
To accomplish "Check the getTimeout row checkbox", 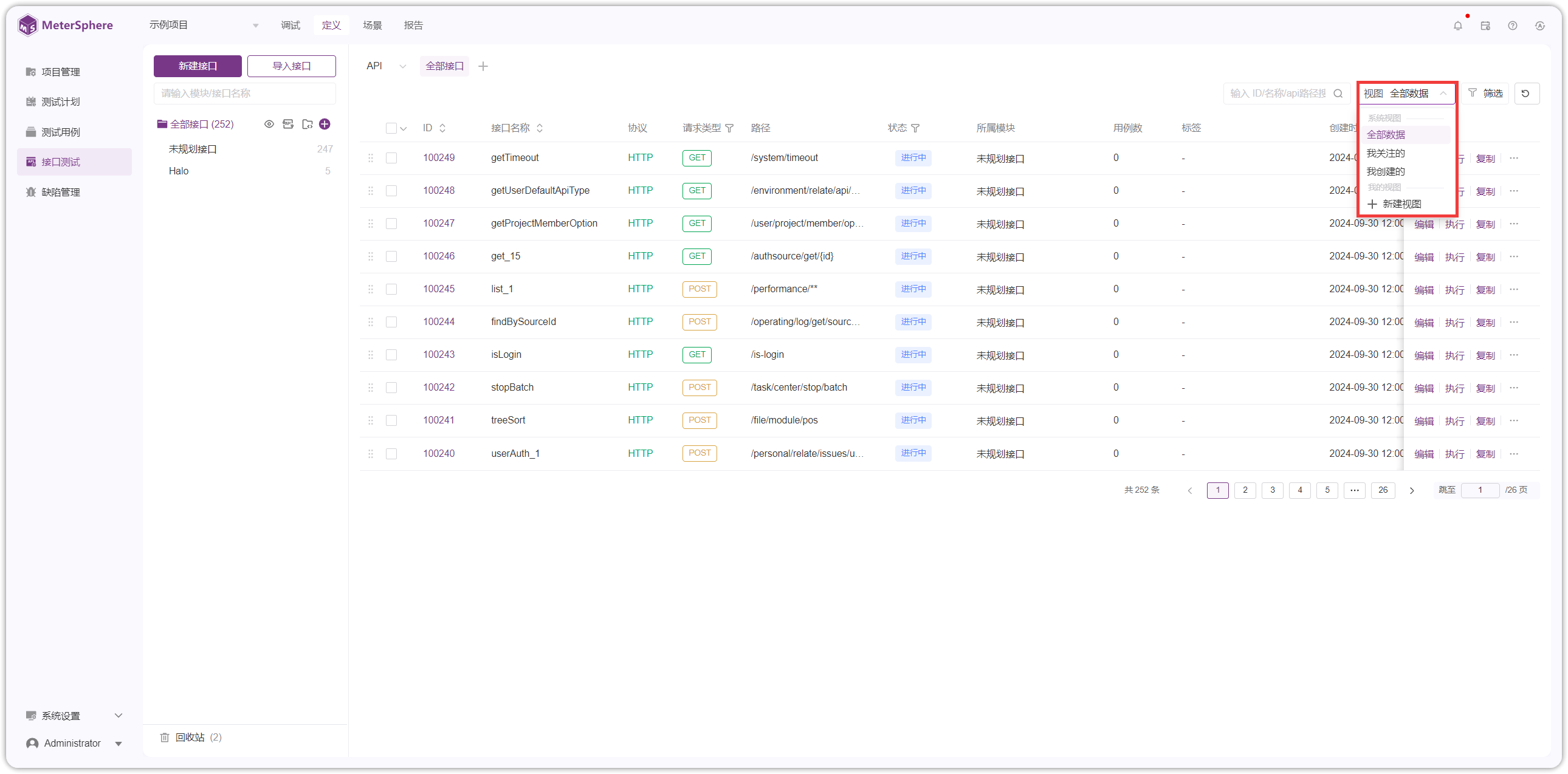I will (x=391, y=158).
